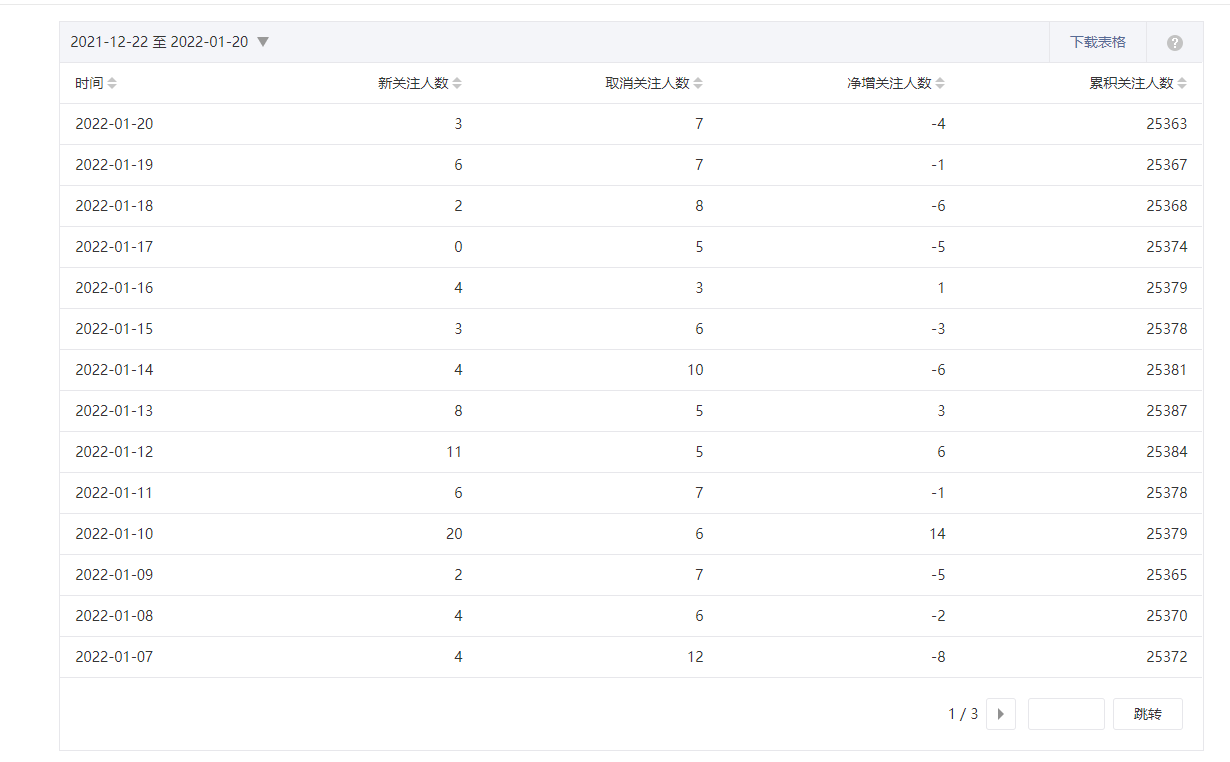Click date range 2021-12-22 至 2022-01-20
Image resolution: width=1230 pixels, height=762 pixels.
pos(159,42)
